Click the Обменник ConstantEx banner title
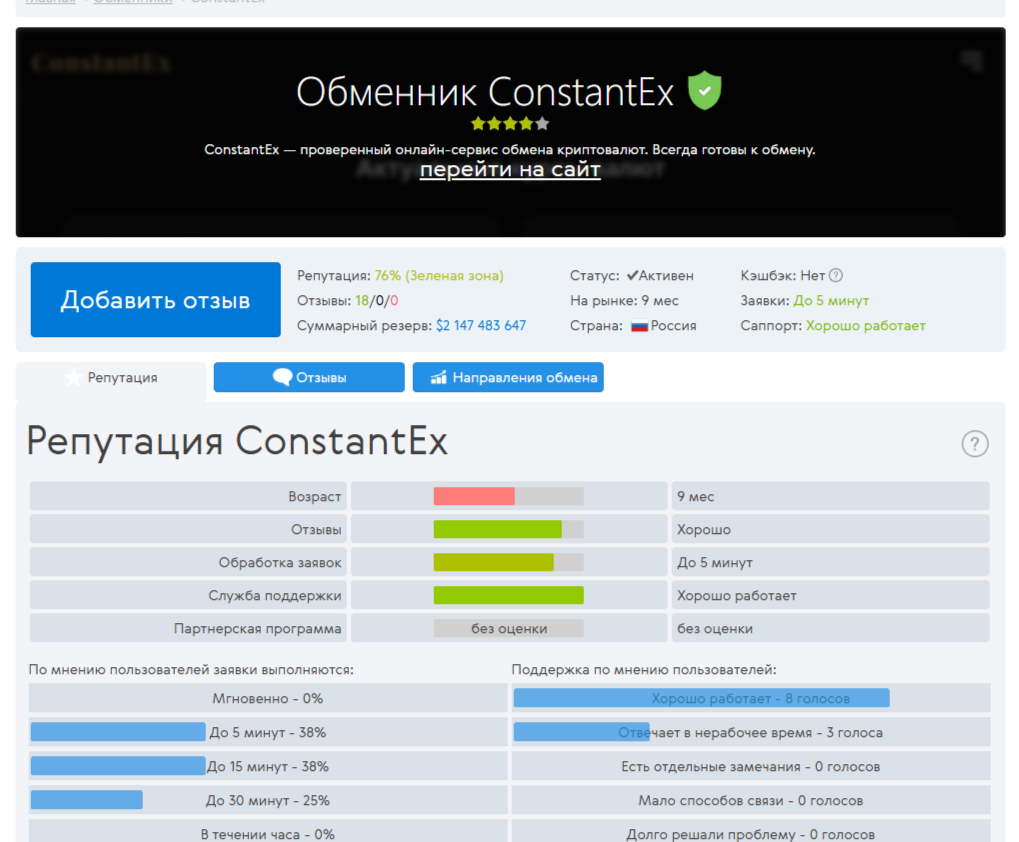 point(485,92)
